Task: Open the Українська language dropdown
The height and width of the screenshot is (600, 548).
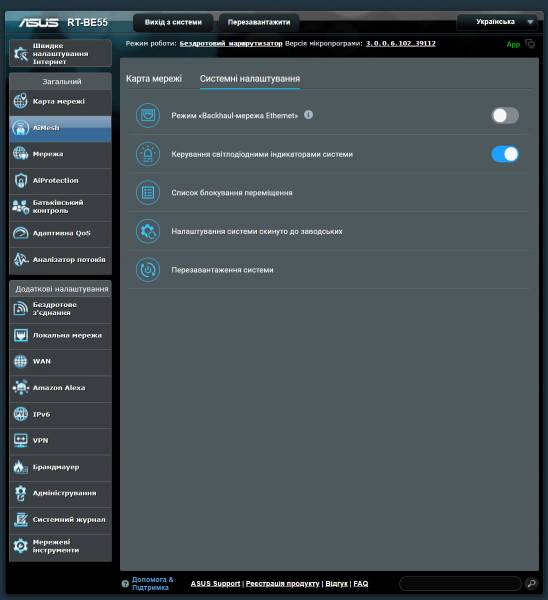Action: [x=498, y=22]
